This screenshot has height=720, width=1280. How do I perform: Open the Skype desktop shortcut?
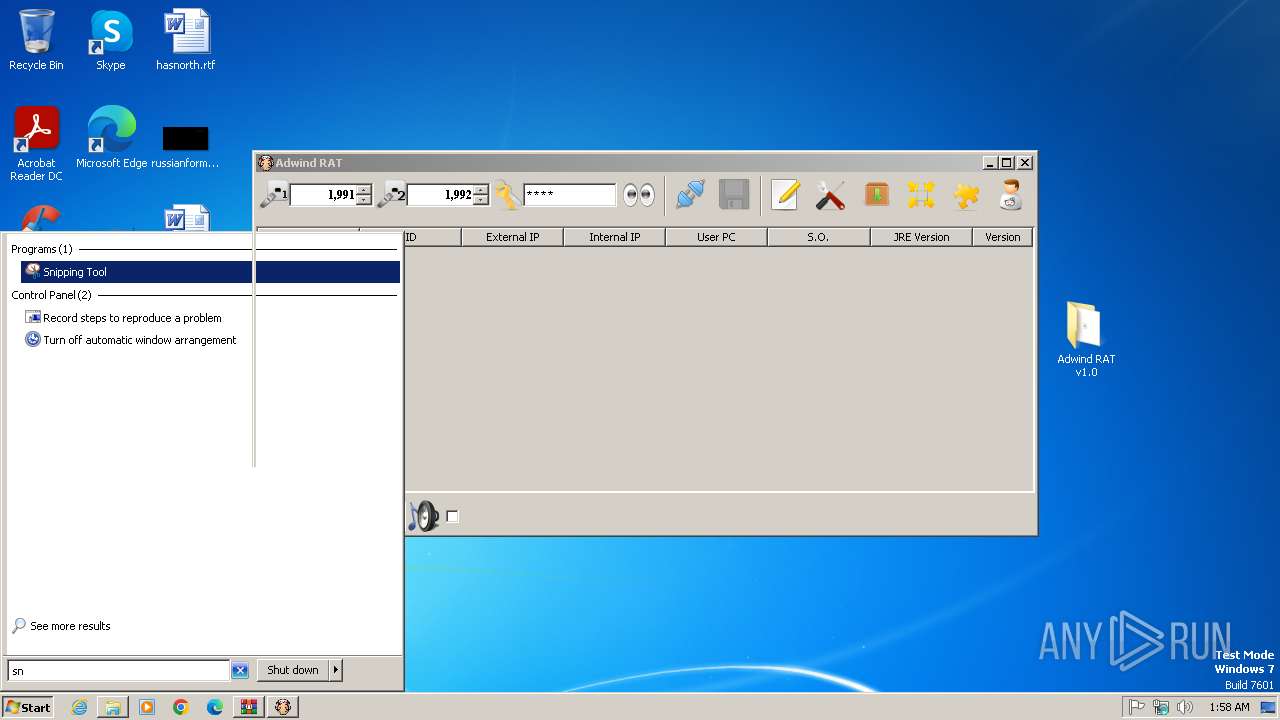[x=110, y=40]
